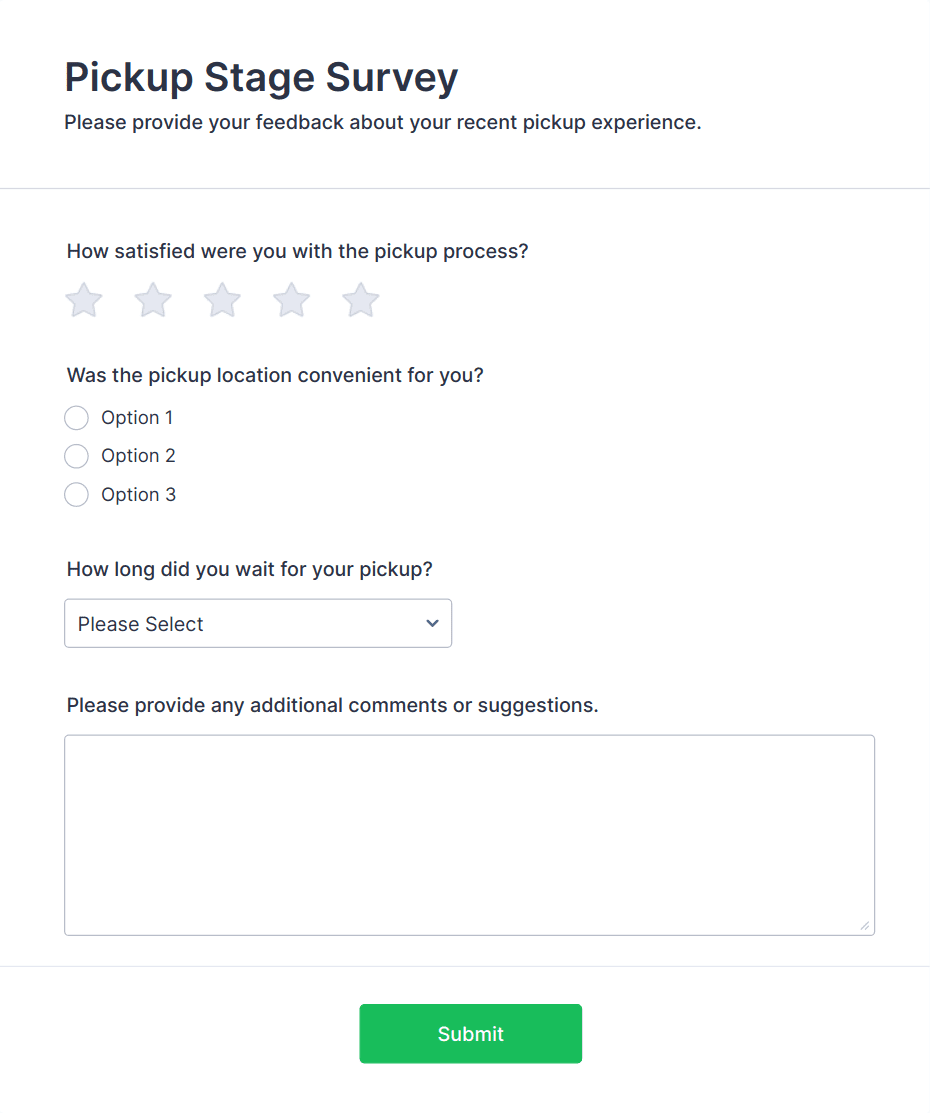Viewport: 930px width, 1113px height.
Task: Select the fourth rating star
Action: click(292, 300)
